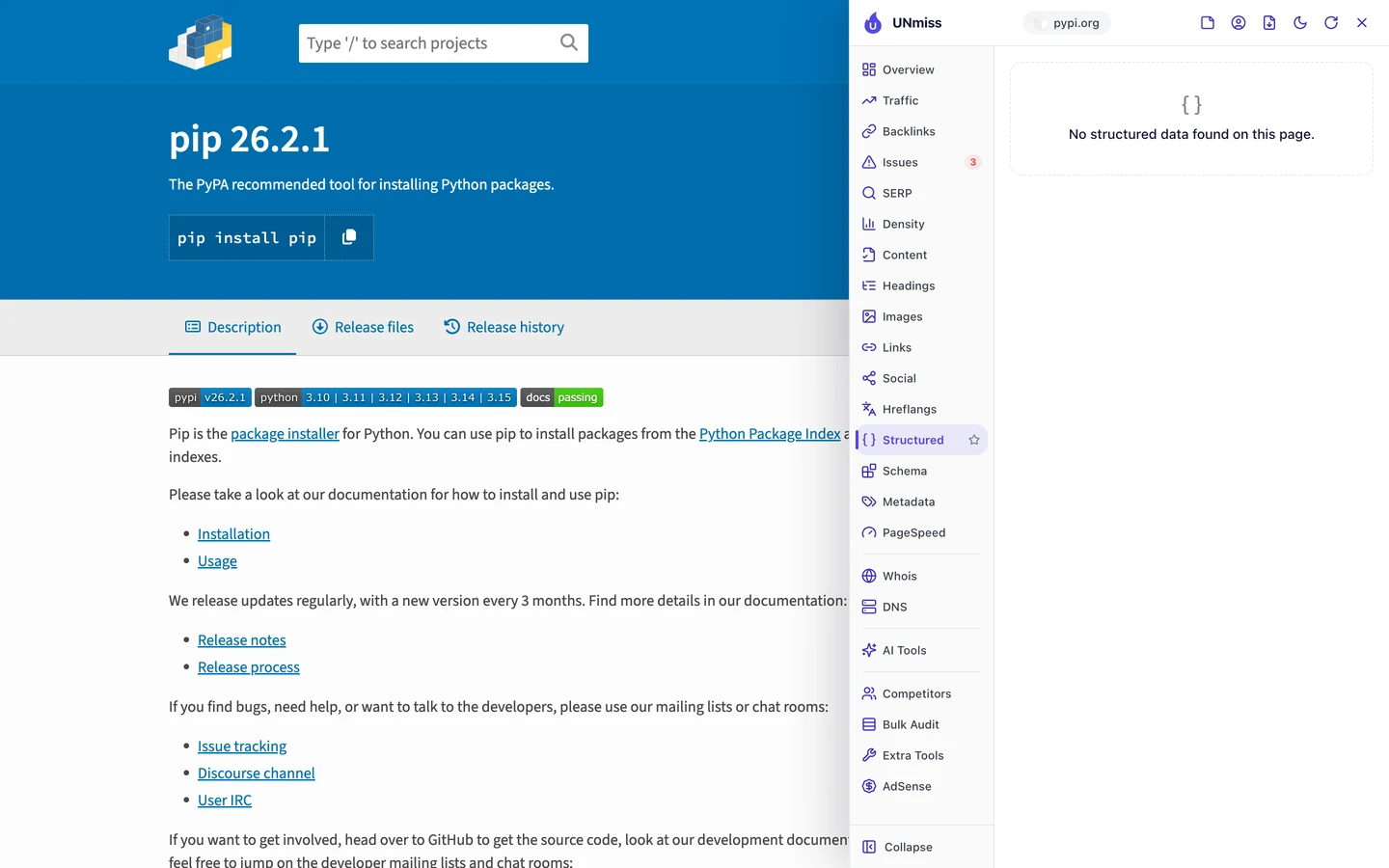Open the PageSpeed report
This screenshot has height=868, width=1389.
tap(921, 532)
